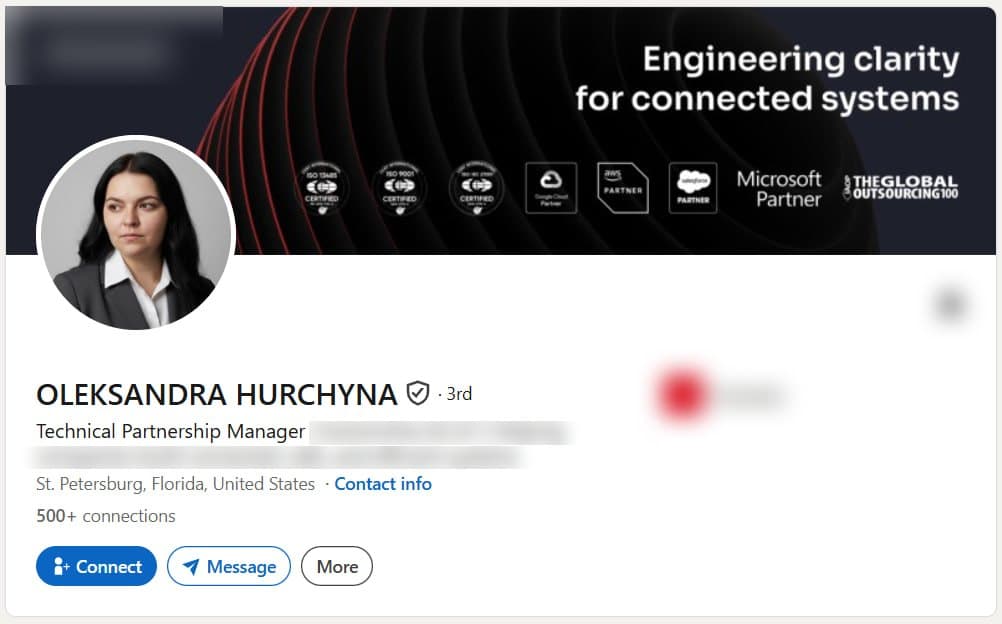Open the More options button
This screenshot has height=624, width=1002.
337,566
